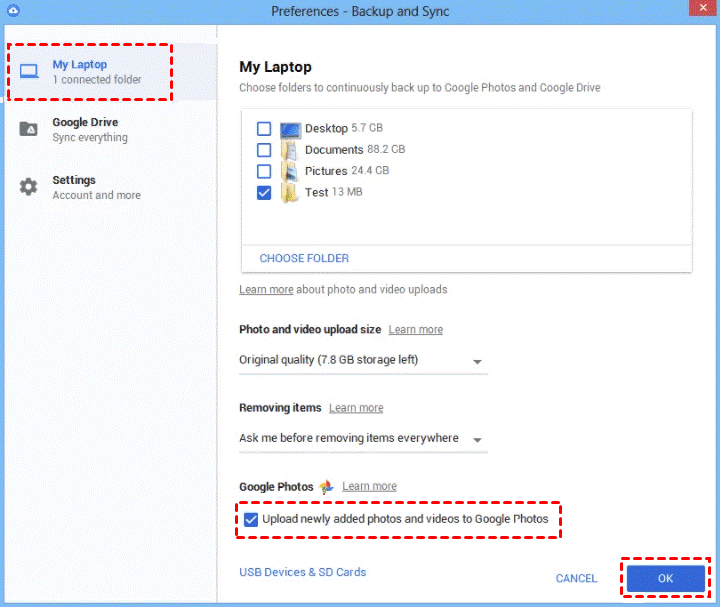Click the Google Photos pinwheel icon

click(x=327, y=487)
